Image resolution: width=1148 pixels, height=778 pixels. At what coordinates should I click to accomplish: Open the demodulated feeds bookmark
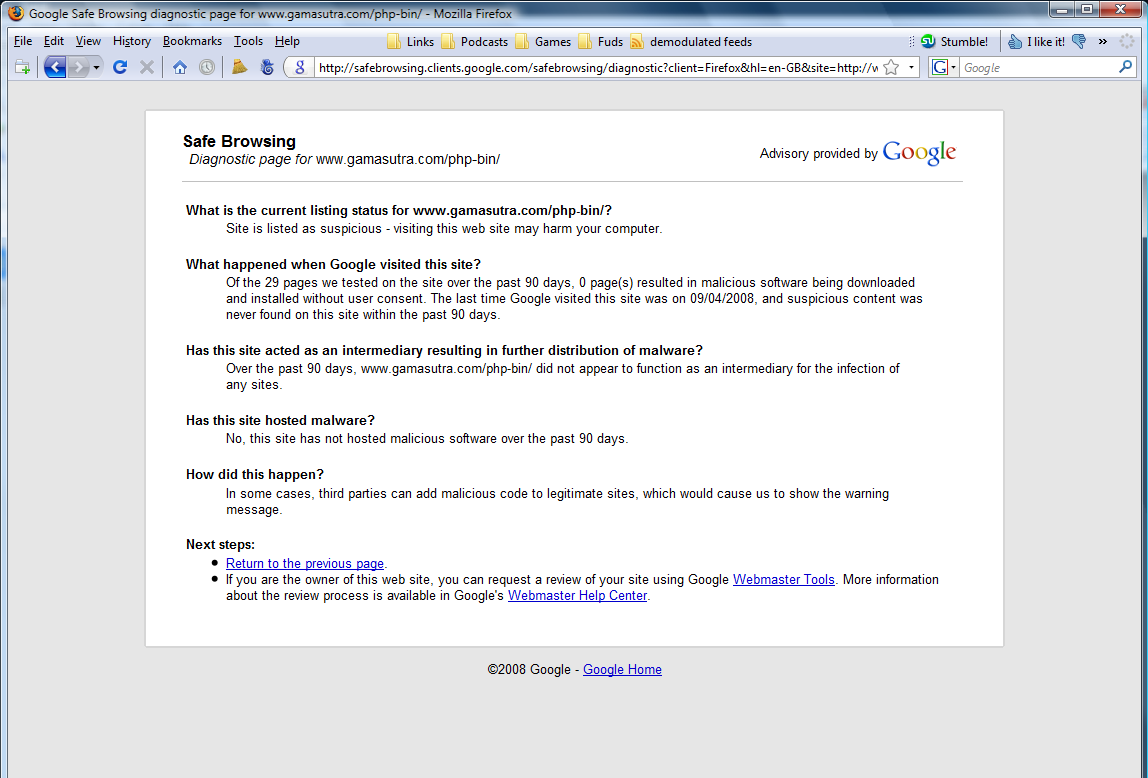pyautogui.click(x=691, y=42)
